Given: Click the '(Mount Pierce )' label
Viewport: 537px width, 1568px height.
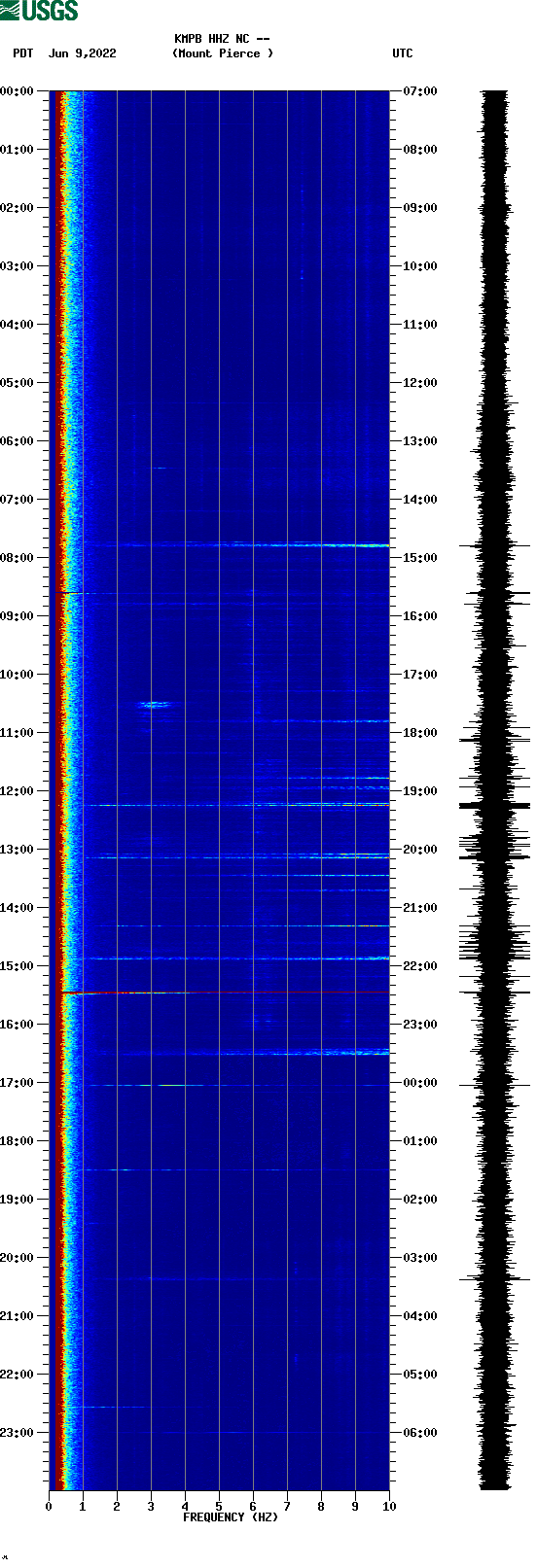Looking at the screenshot, I should coord(223,53).
